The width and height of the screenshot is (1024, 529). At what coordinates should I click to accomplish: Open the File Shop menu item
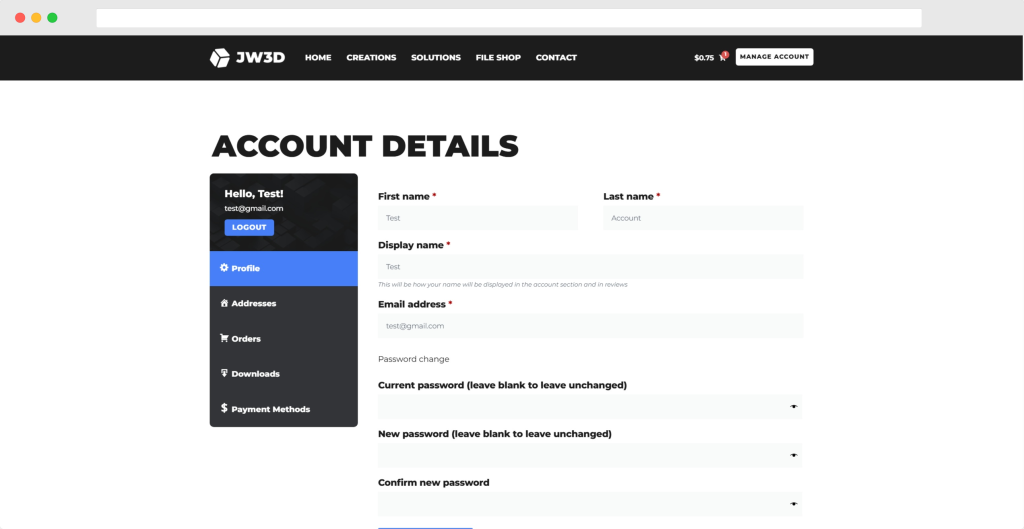click(x=498, y=57)
